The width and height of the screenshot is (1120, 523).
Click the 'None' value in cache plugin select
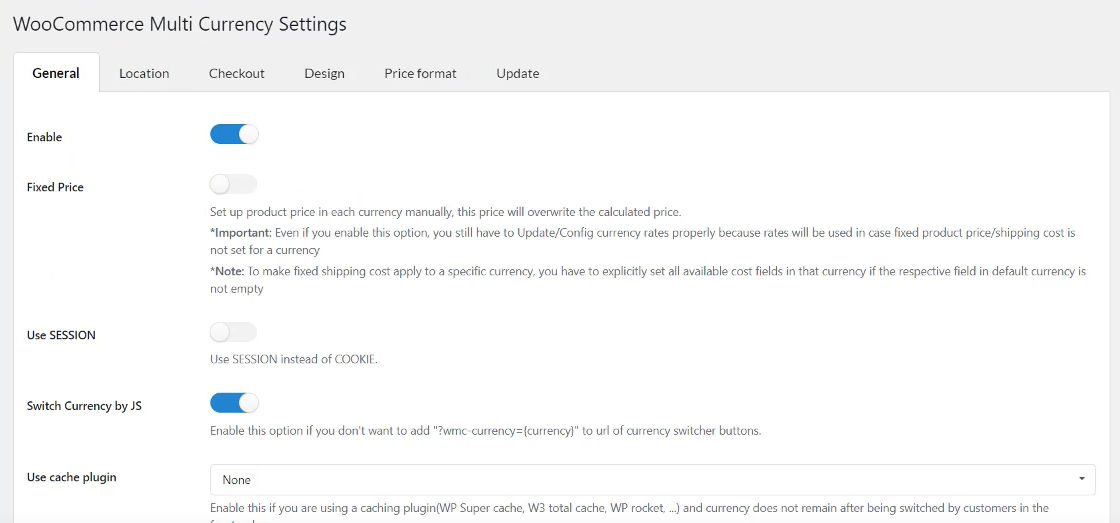point(237,480)
